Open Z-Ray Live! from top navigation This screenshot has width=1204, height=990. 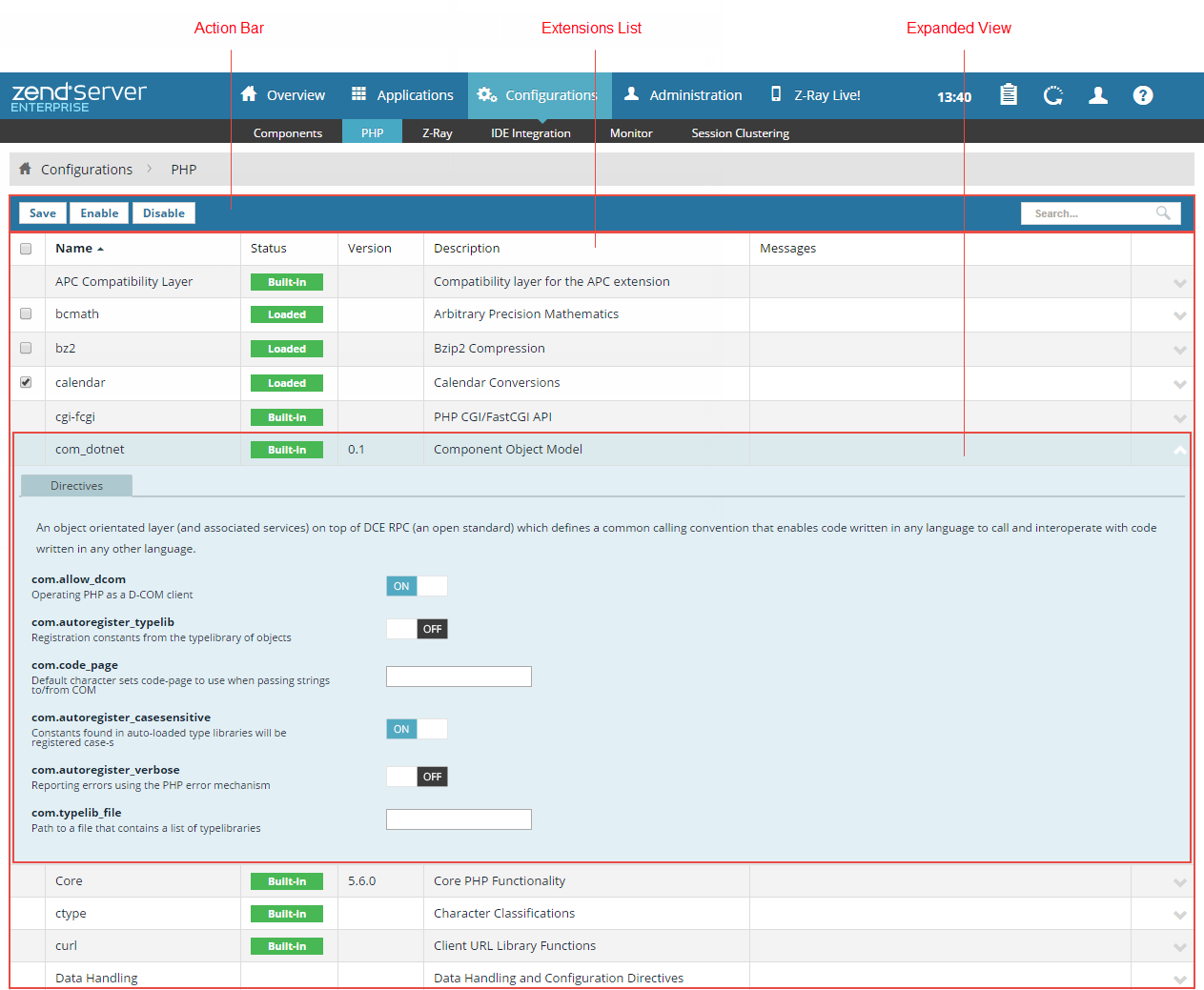815,95
